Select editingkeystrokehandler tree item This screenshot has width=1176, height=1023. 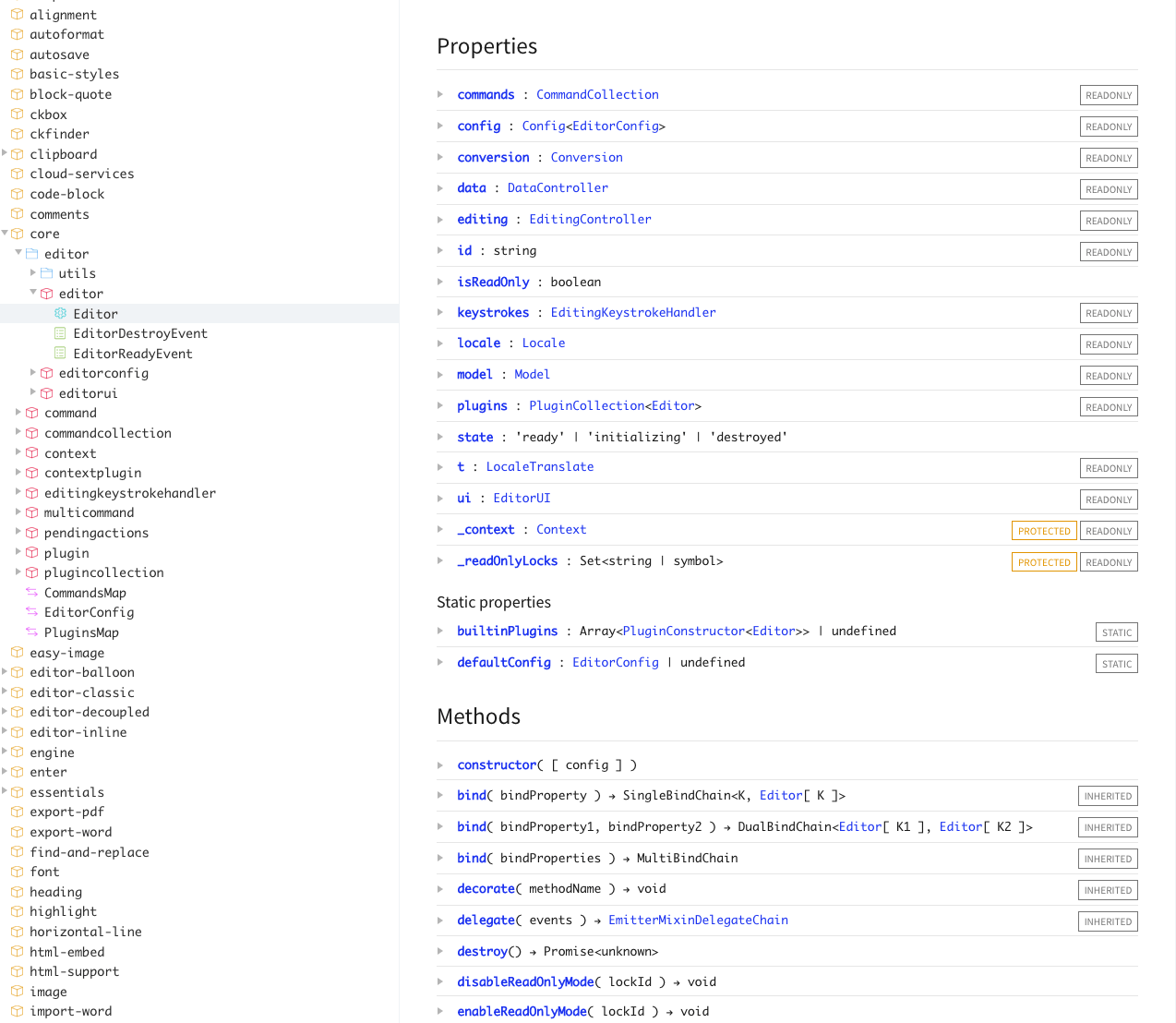click(130, 493)
